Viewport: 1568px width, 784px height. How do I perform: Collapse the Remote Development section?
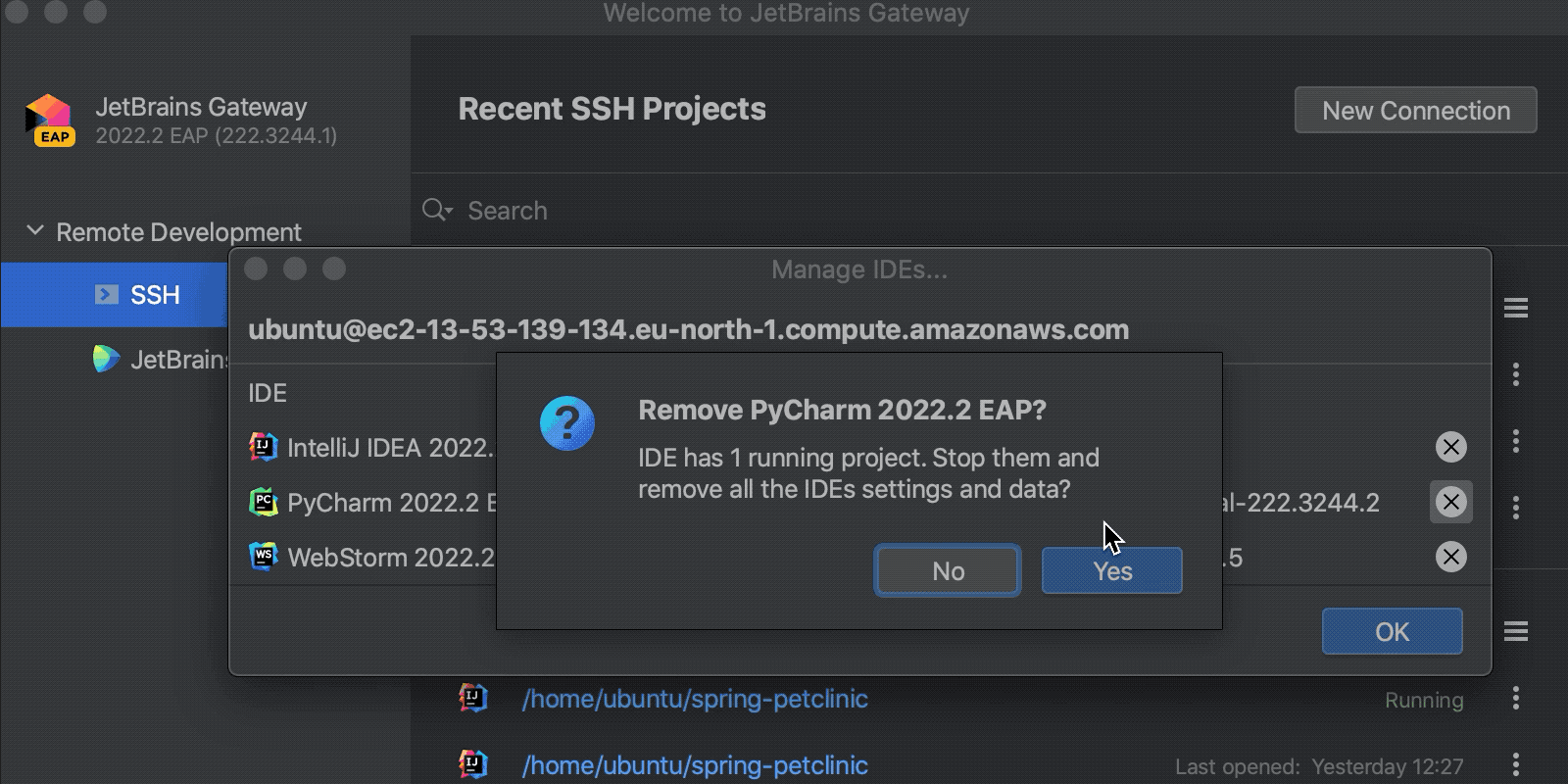[35, 231]
